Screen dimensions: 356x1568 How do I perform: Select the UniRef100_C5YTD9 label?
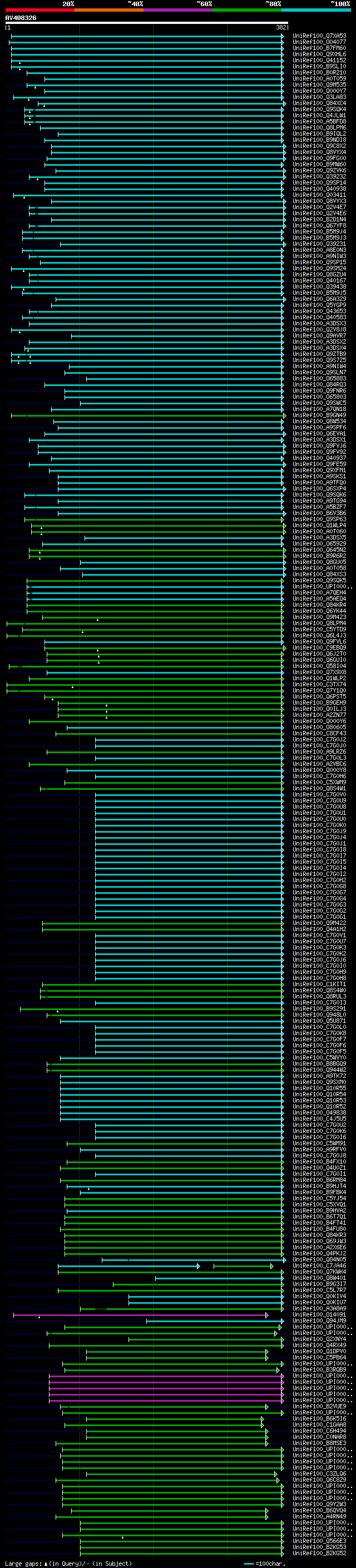point(319,630)
